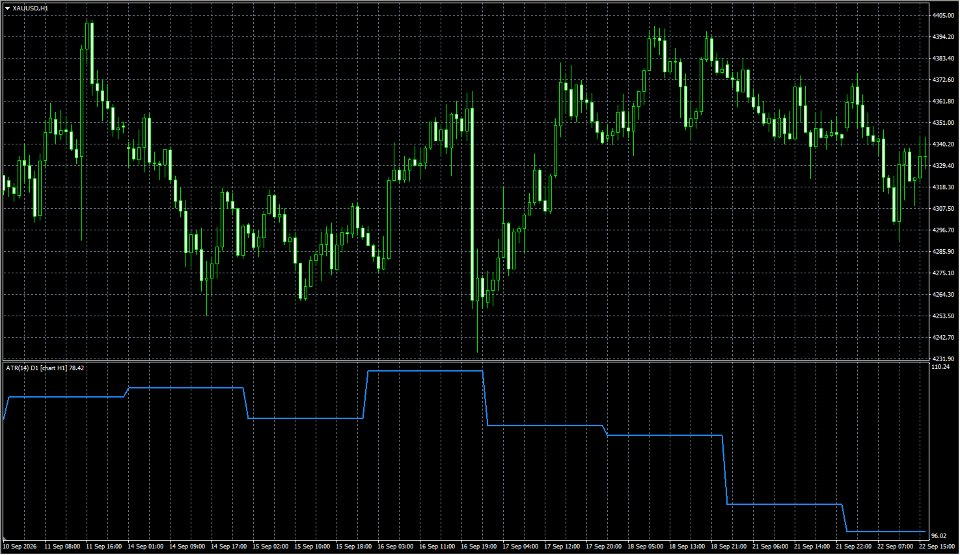Click the 14 Sep 01:00 time label
The image size is (960, 555).
[x=146, y=546]
